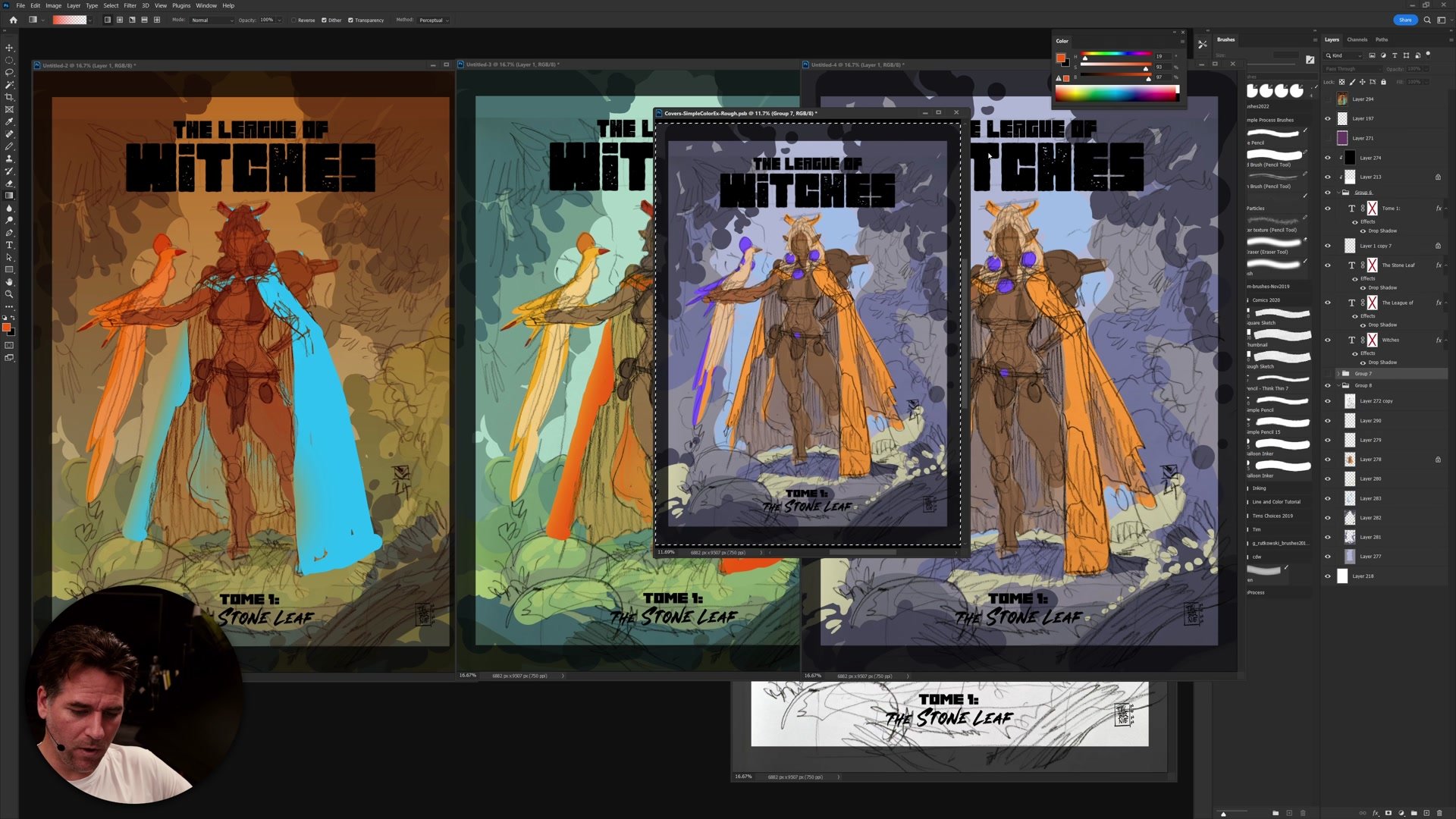Select the Zoom tool
The image size is (1456, 819).
coord(9,294)
